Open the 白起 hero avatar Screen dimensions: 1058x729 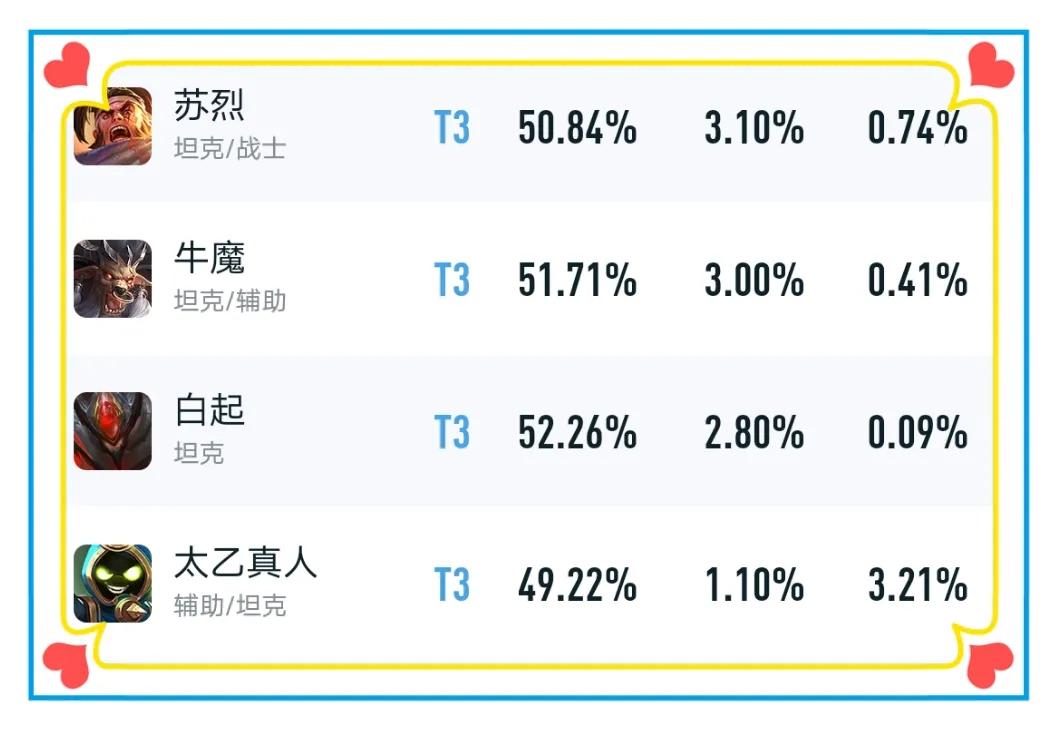click(113, 431)
